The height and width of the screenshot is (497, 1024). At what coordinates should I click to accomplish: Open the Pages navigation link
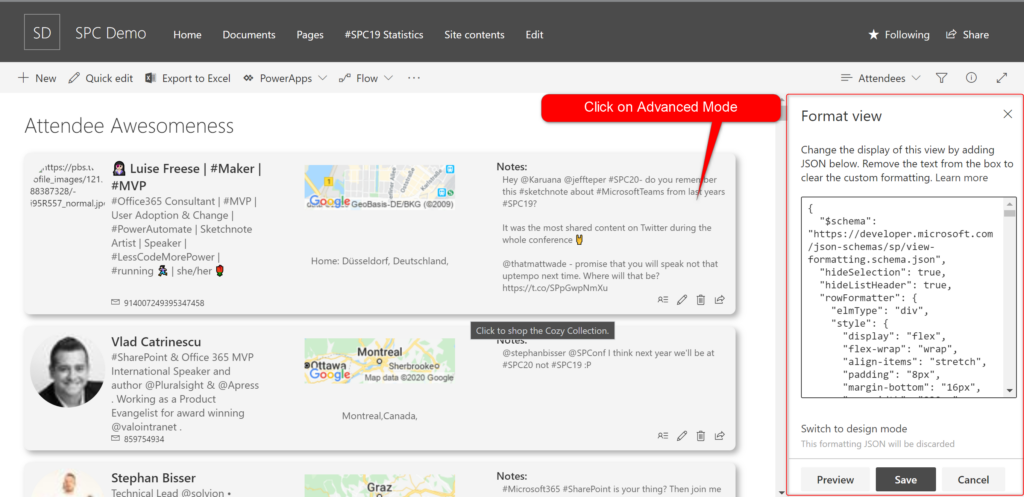310,35
